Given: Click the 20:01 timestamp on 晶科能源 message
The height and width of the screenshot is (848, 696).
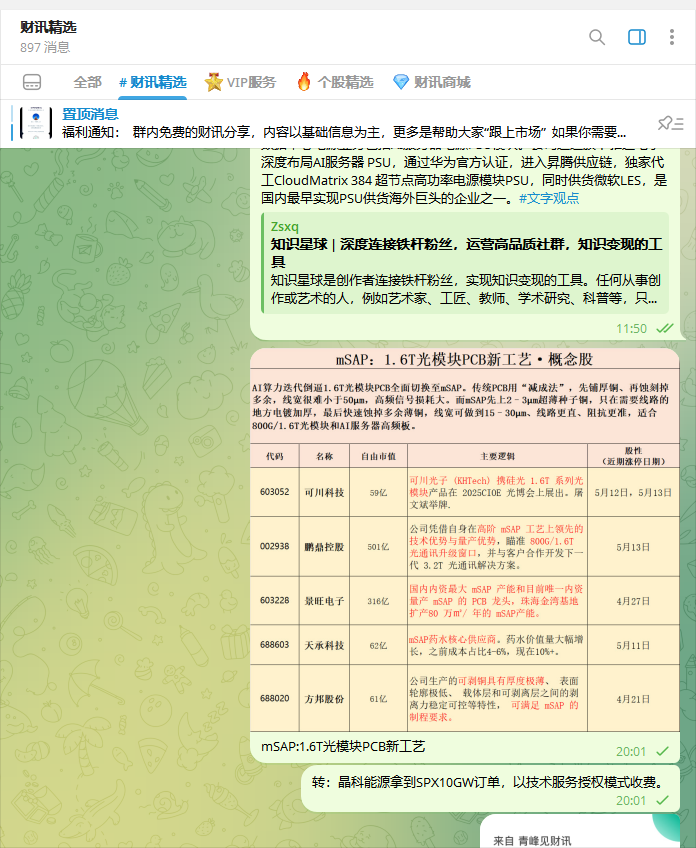Looking at the screenshot, I should [x=631, y=800].
